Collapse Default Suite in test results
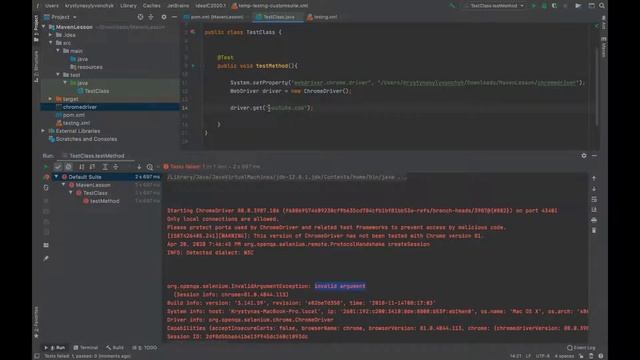The height and width of the screenshot is (360, 640). (x=56, y=177)
